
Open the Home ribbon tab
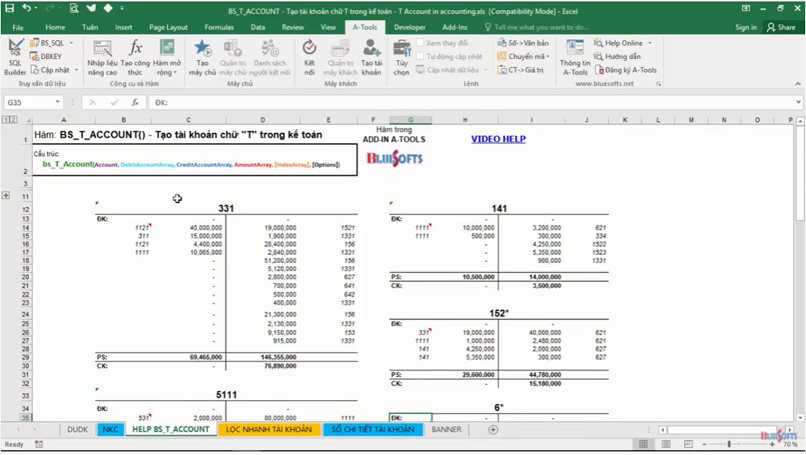[x=55, y=27]
